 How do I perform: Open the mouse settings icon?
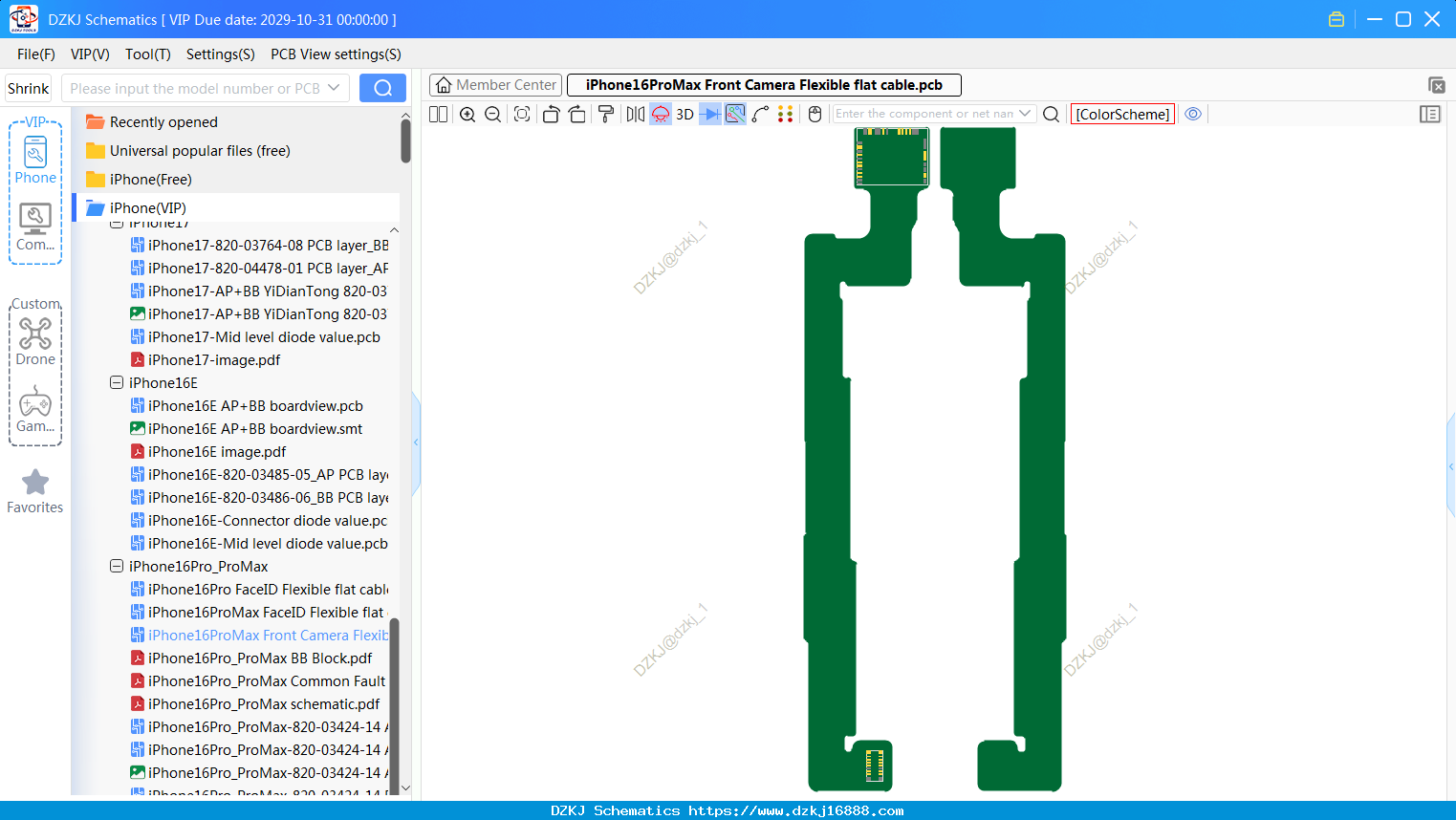pos(815,115)
